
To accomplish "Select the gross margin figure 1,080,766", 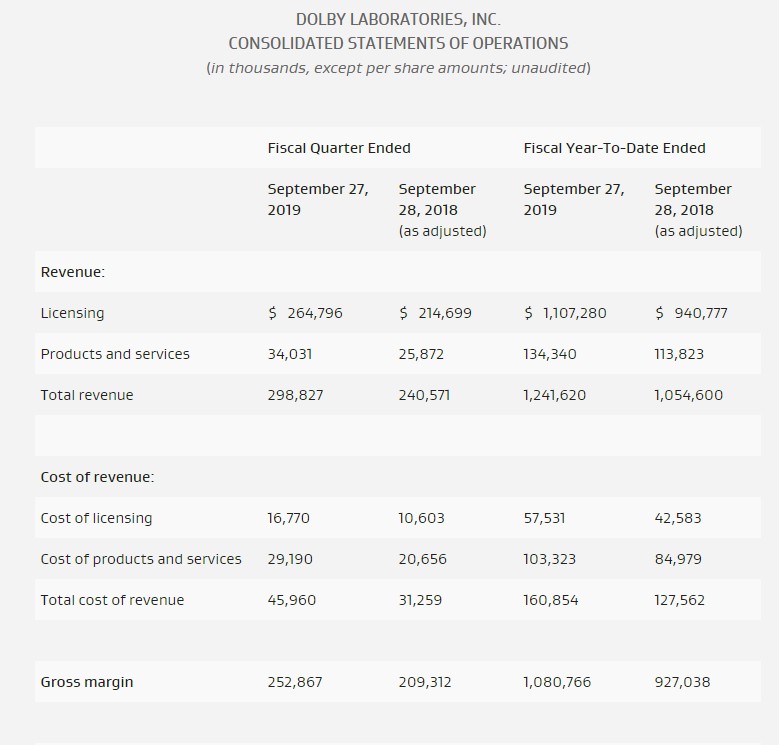I will (x=557, y=682).
